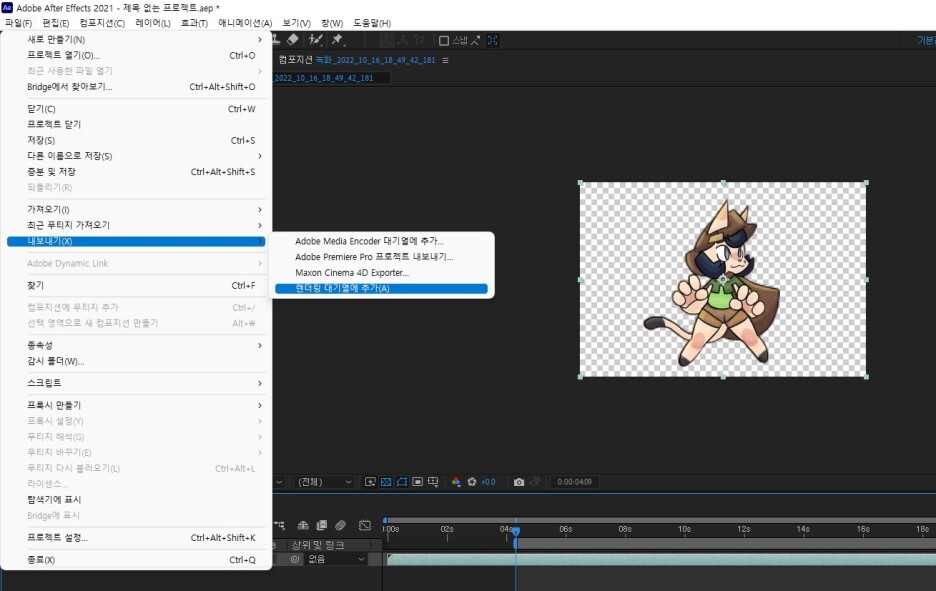Click the snap collapsed-layers option icon
Viewport: 936px width, 591px height.
475,40
